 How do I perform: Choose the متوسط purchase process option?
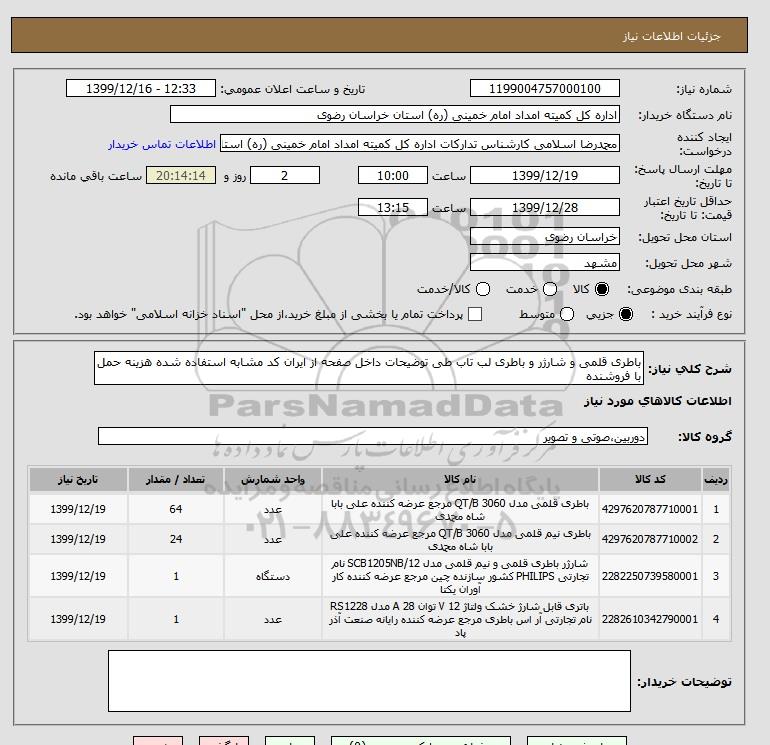[567, 314]
